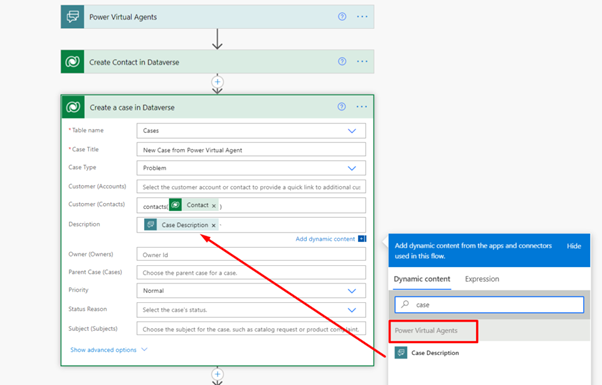602x385 pixels.
Task: Click the Power Virtual Agents trigger icon
Action: (73, 17)
